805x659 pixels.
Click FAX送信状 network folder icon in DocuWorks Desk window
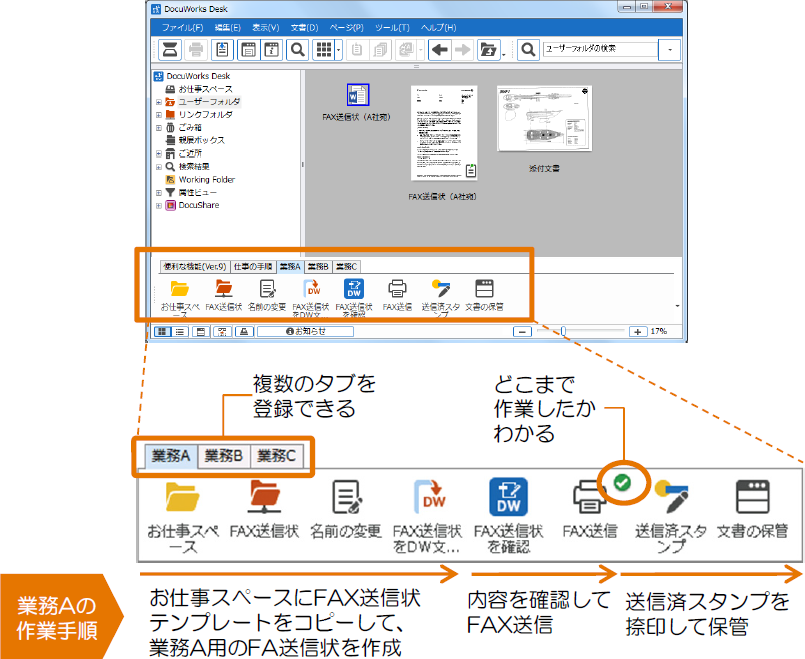(x=223, y=288)
